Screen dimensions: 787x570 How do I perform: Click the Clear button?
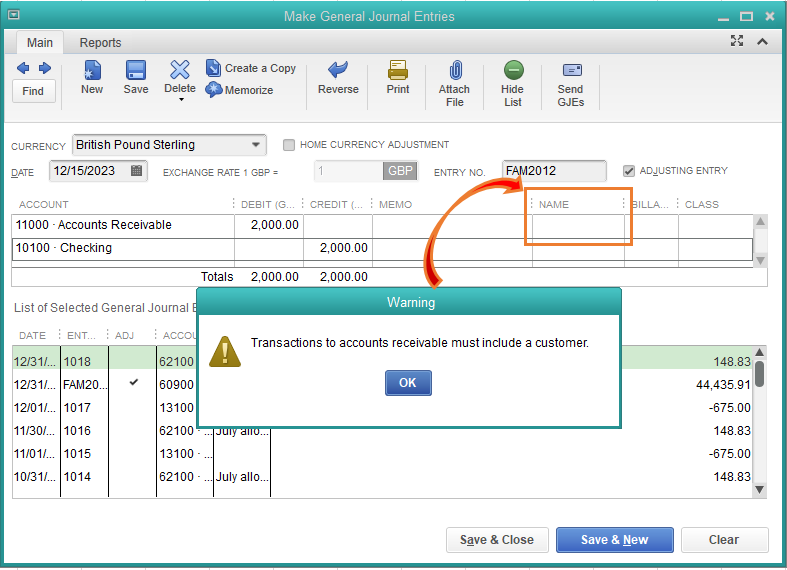click(x=724, y=540)
